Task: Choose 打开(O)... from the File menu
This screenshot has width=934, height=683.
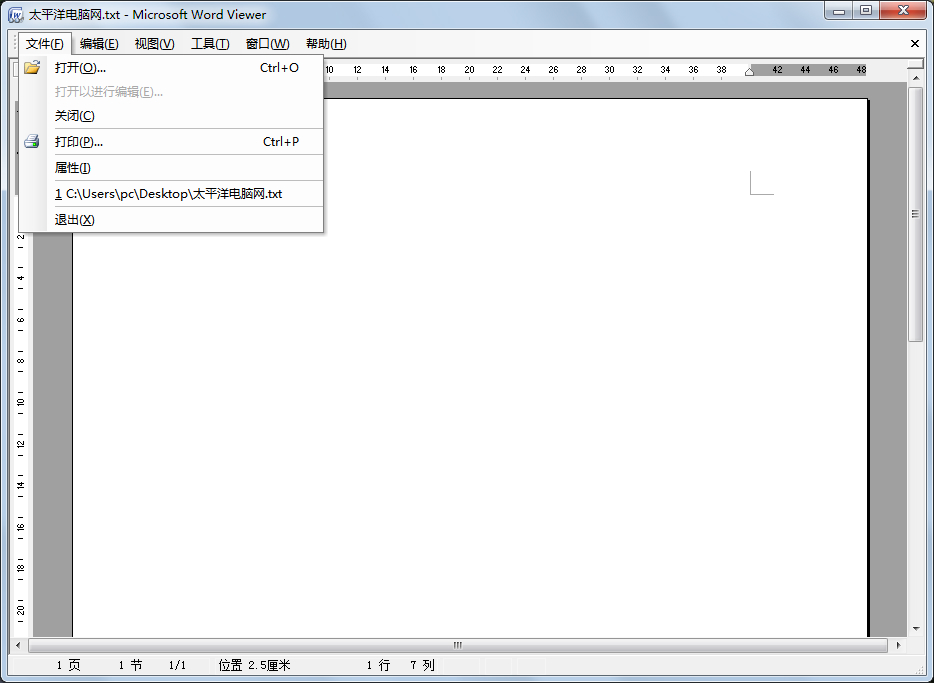Action: [x=172, y=68]
